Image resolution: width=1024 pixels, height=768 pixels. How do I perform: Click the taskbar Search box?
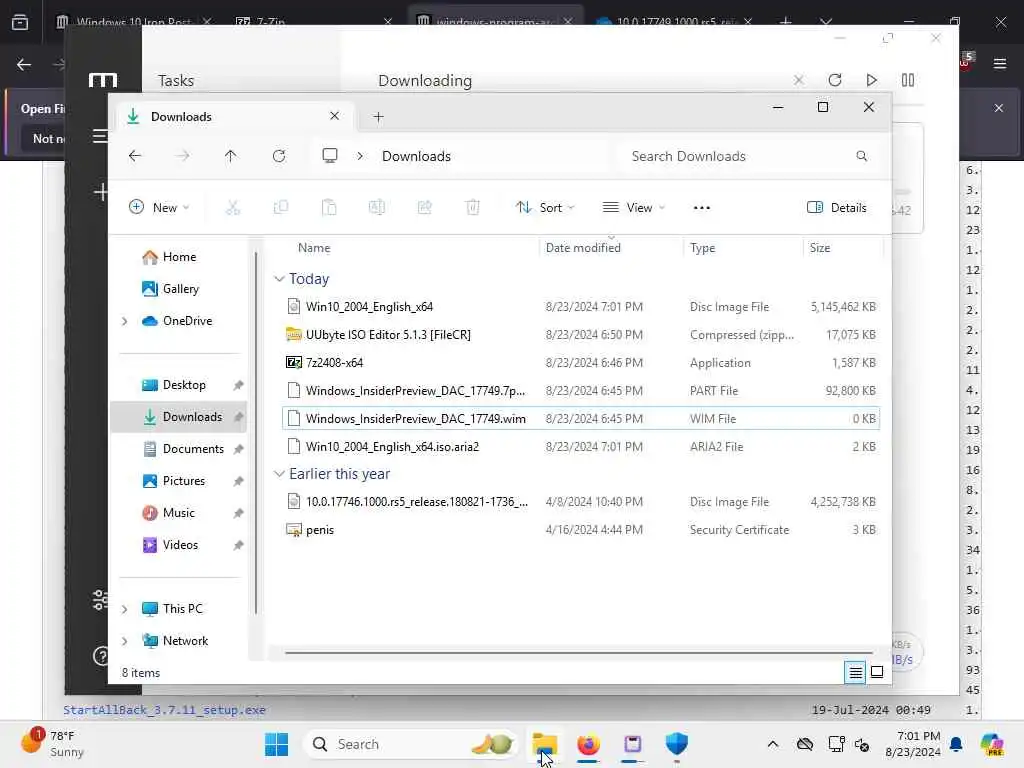(x=410, y=744)
